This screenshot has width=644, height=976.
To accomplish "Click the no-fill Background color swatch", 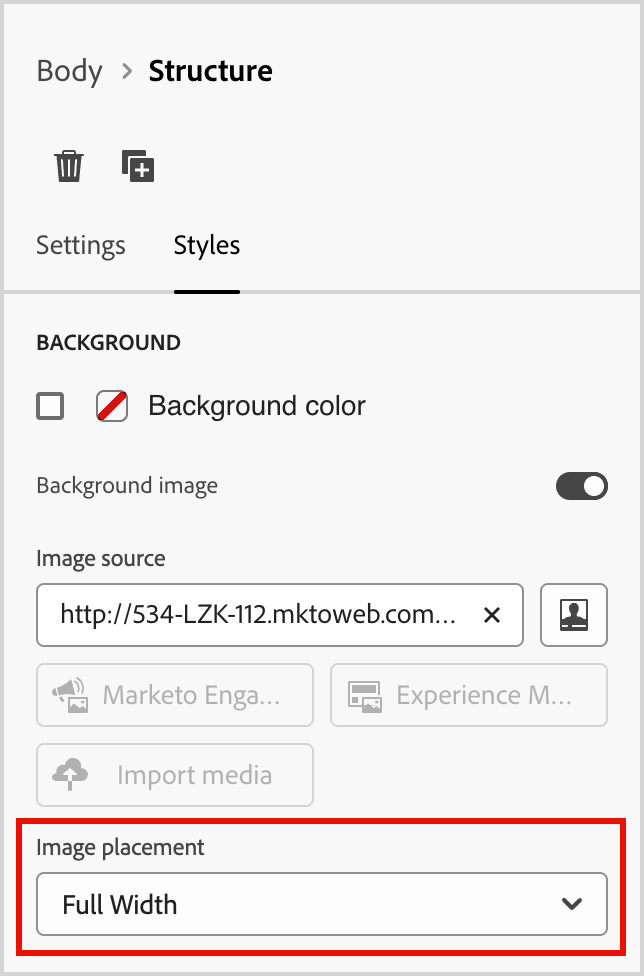I will click(x=112, y=406).
